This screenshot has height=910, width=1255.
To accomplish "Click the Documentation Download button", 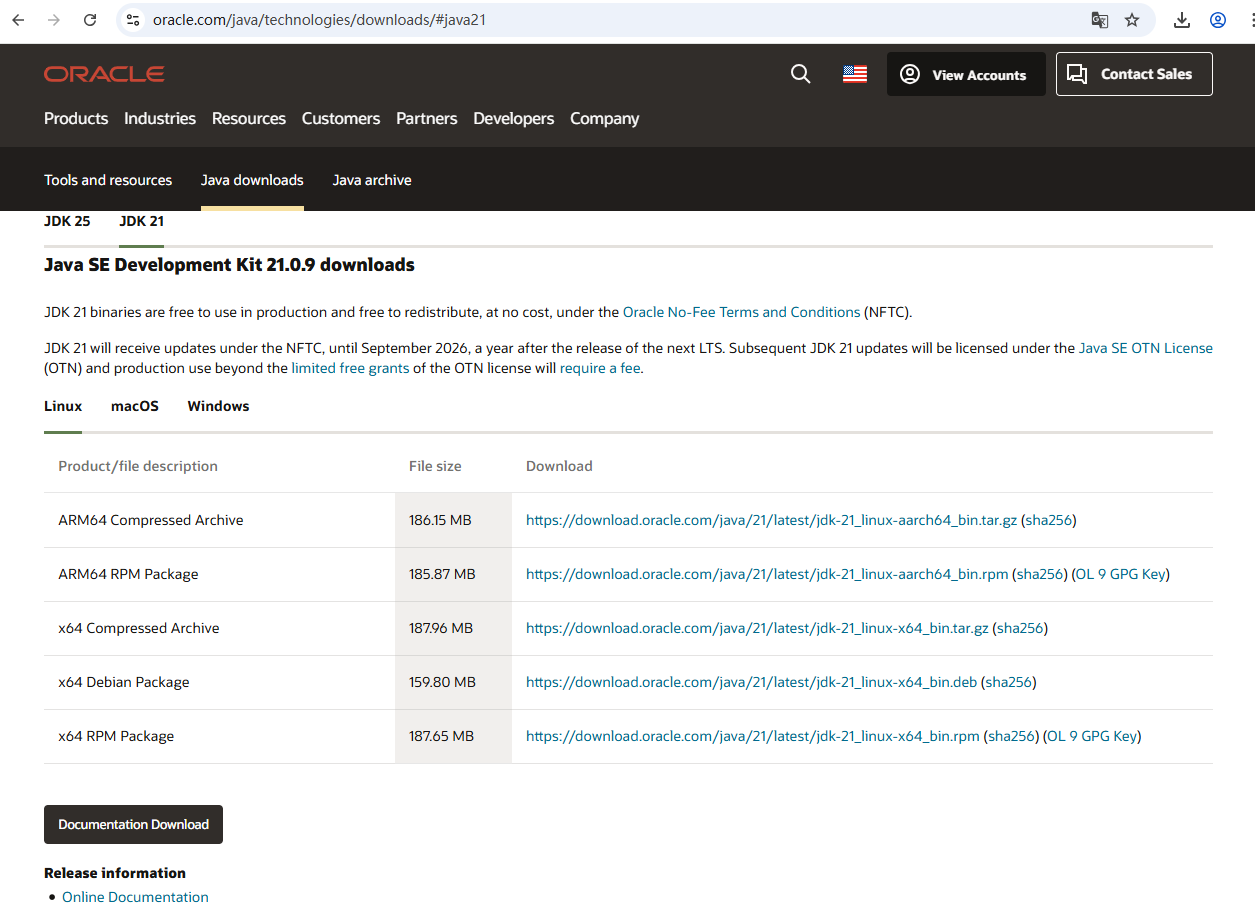I will (133, 824).
